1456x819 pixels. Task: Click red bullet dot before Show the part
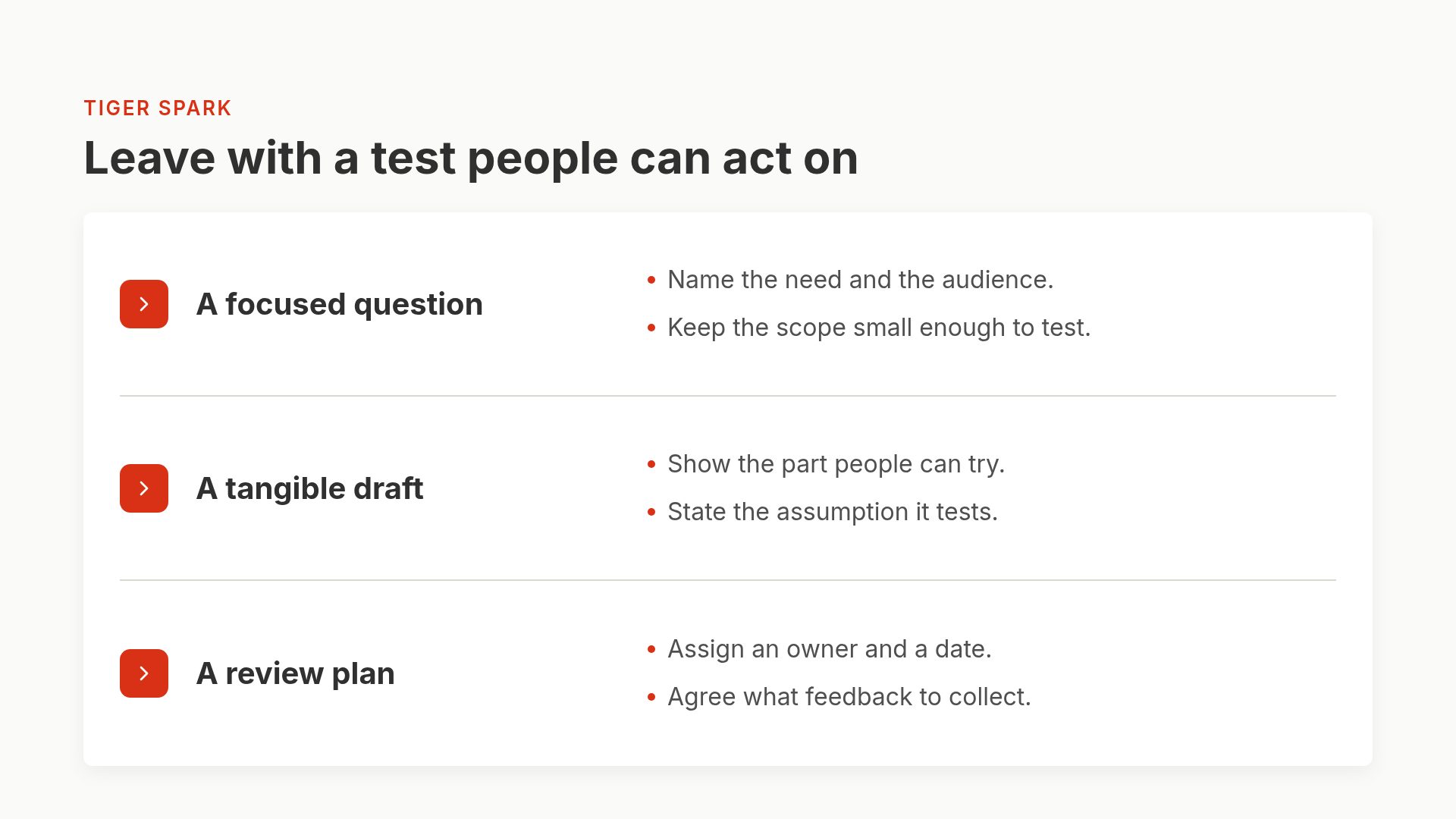click(x=651, y=465)
